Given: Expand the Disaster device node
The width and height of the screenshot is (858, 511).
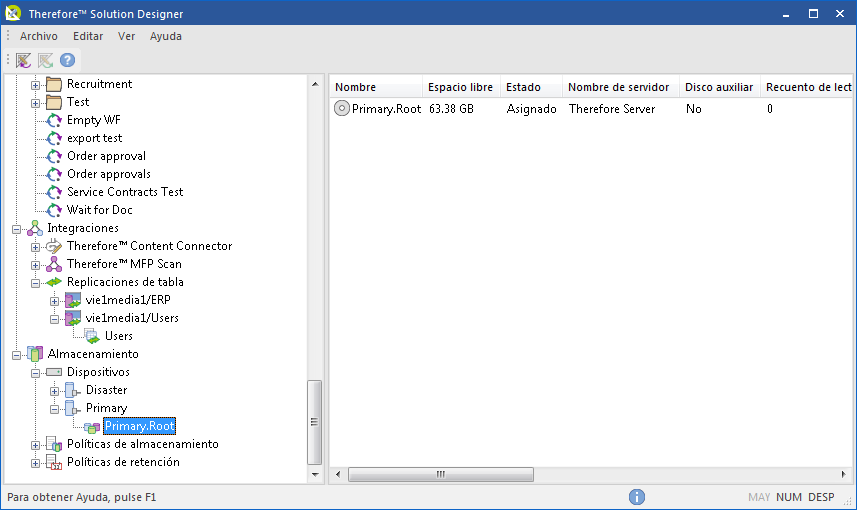Looking at the screenshot, I should [54, 391].
